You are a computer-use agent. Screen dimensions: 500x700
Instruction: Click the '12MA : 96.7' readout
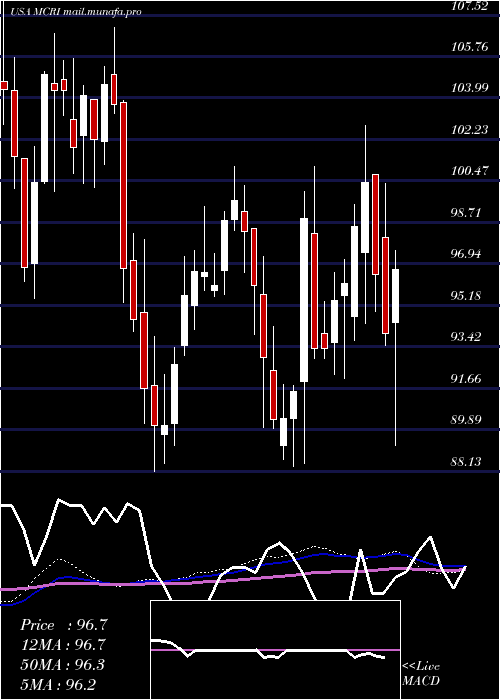(64, 645)
